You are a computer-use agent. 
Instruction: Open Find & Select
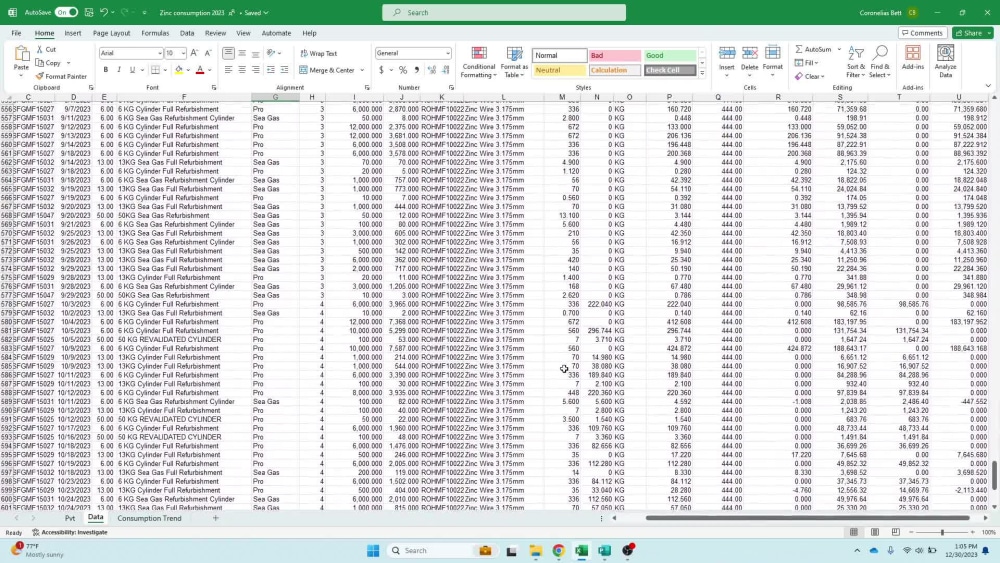(879, 62)
